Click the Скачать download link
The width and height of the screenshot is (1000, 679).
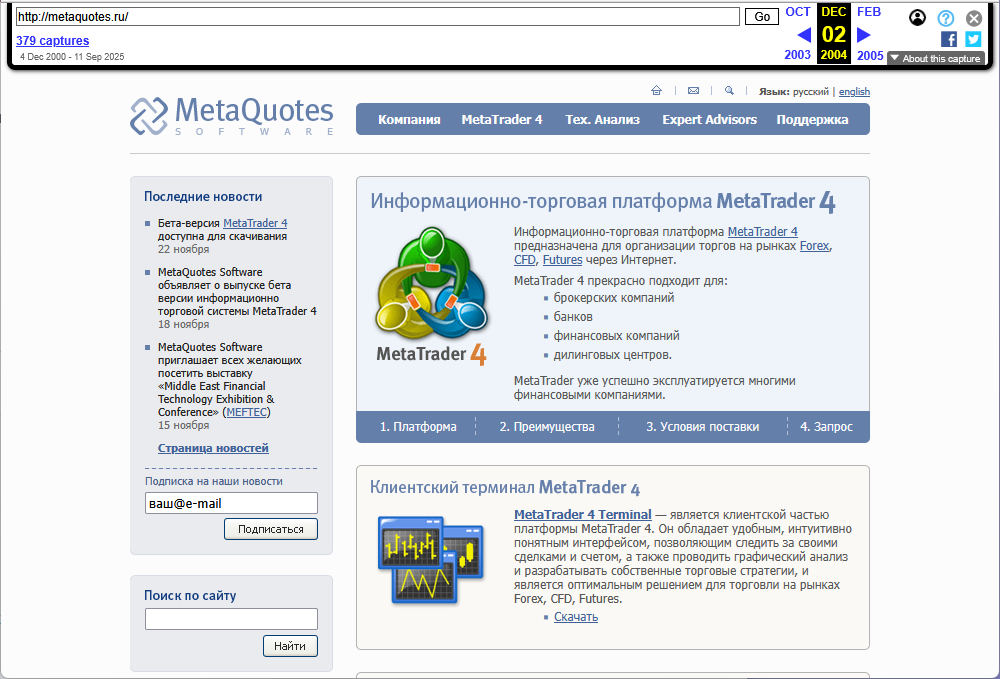pyautogui.click(x=576, y=617)
